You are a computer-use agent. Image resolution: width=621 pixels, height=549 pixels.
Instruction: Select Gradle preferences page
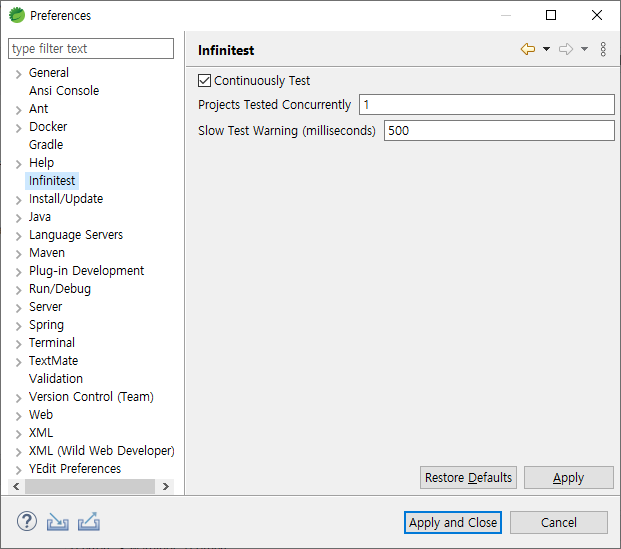[x=46, y=145]
